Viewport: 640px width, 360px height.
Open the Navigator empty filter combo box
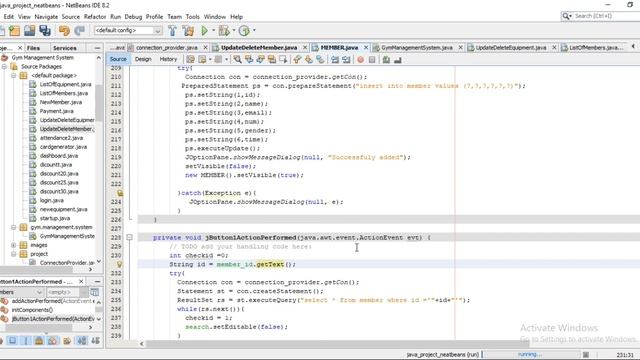[x=66, y=292]
